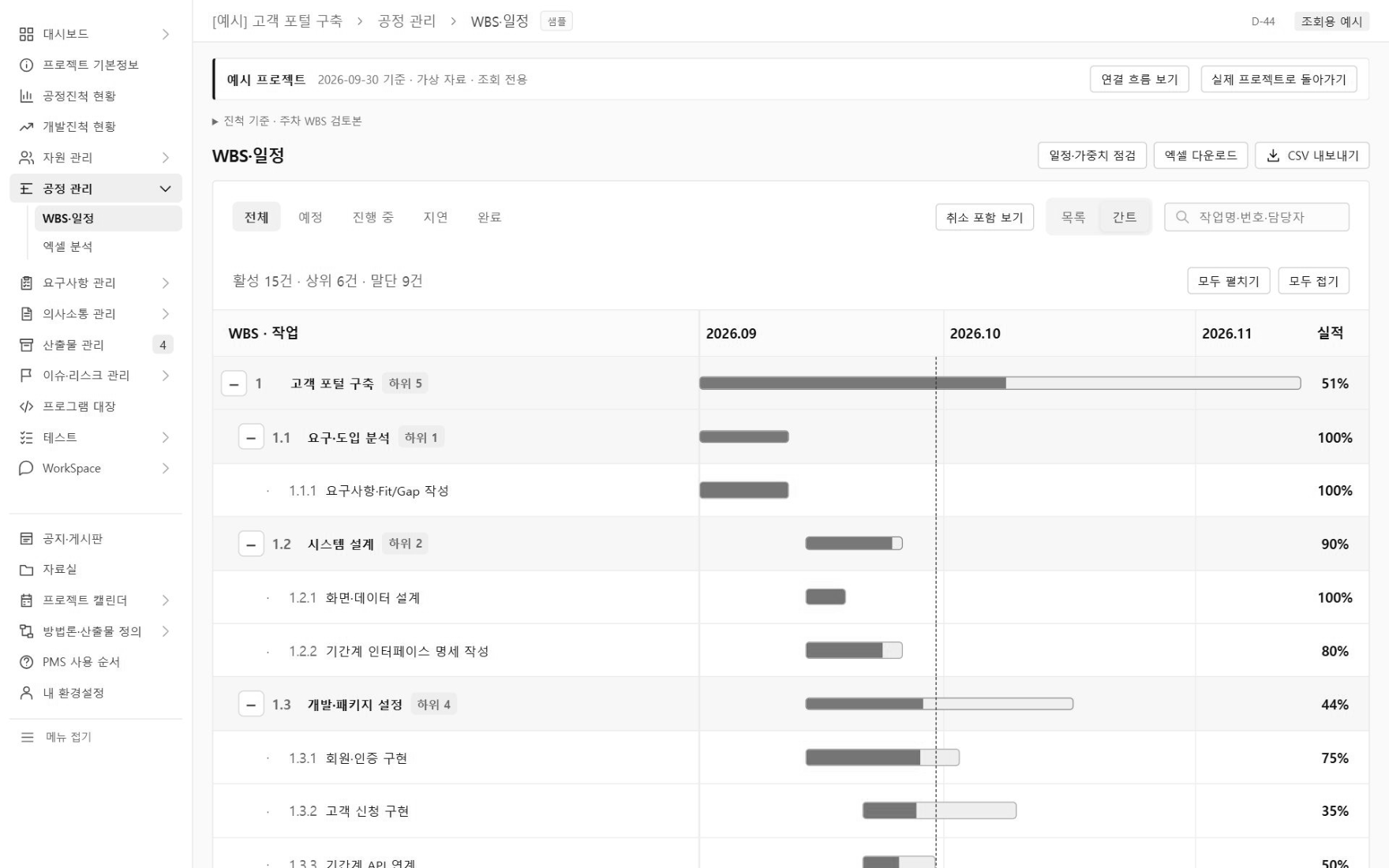Open 엑셀 분석 submenu item
Image resolution: width=1389 pixels, height=868 pixels.
[x=108, y=247]
